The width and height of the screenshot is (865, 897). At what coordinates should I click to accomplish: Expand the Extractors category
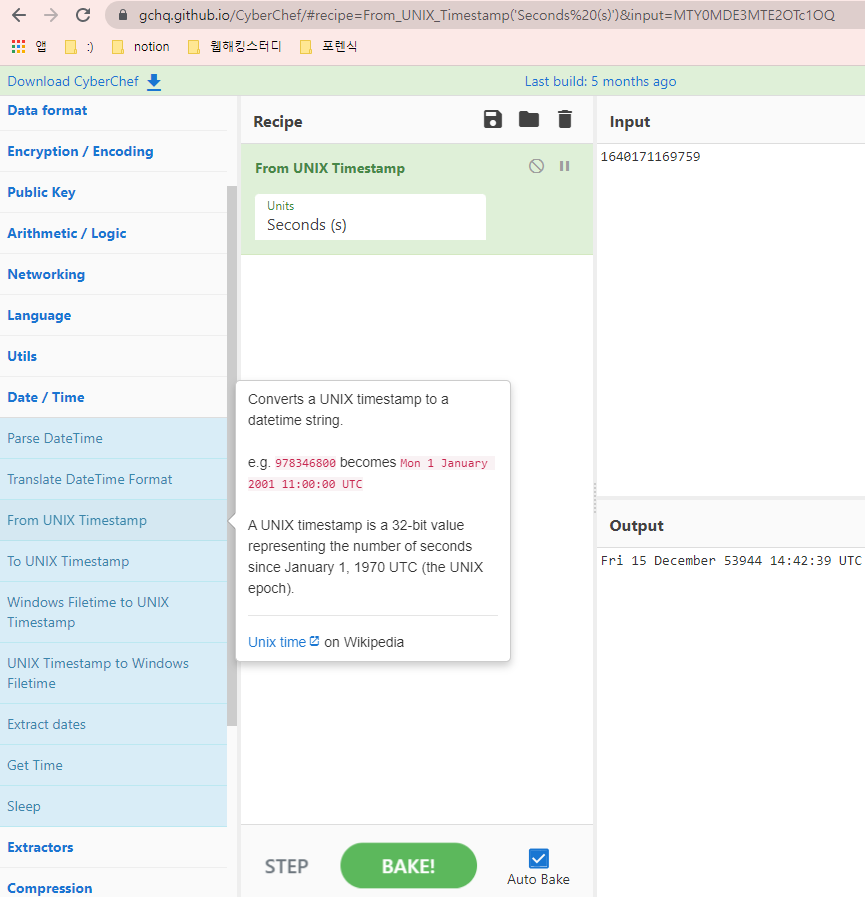pyautogui.click(x=113, y=848)
